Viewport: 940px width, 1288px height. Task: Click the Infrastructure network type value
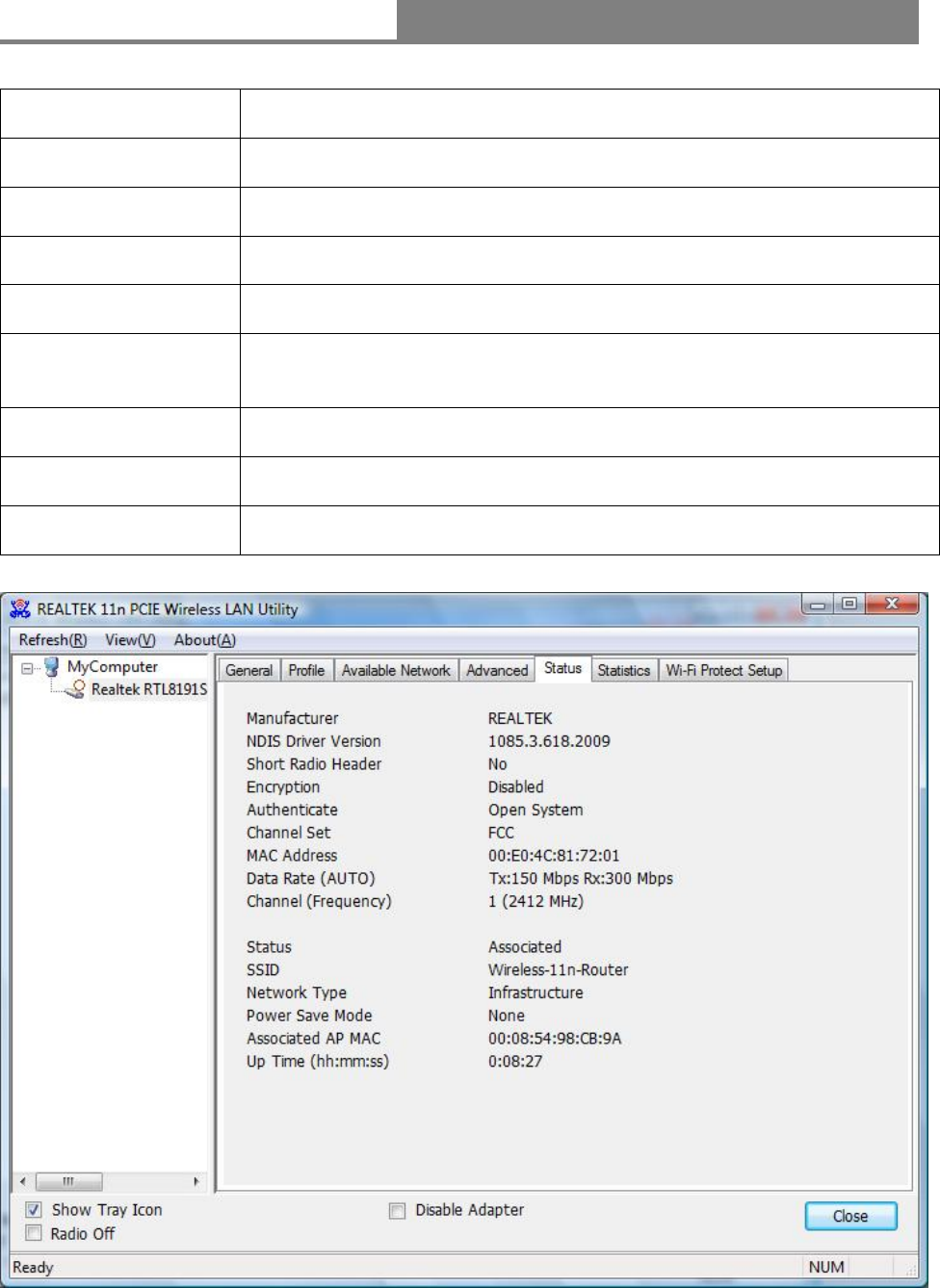tap(535, 993)
